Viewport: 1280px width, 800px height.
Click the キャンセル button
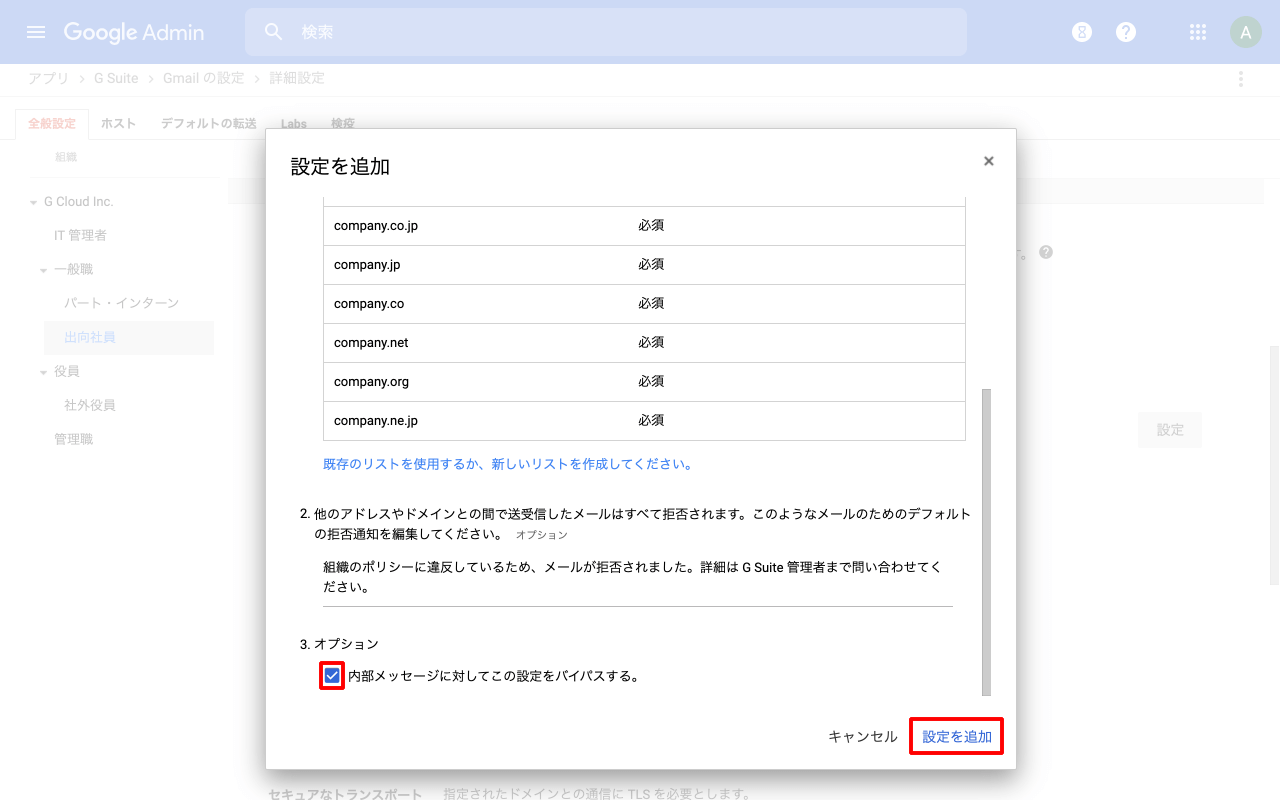coord(863,737)
